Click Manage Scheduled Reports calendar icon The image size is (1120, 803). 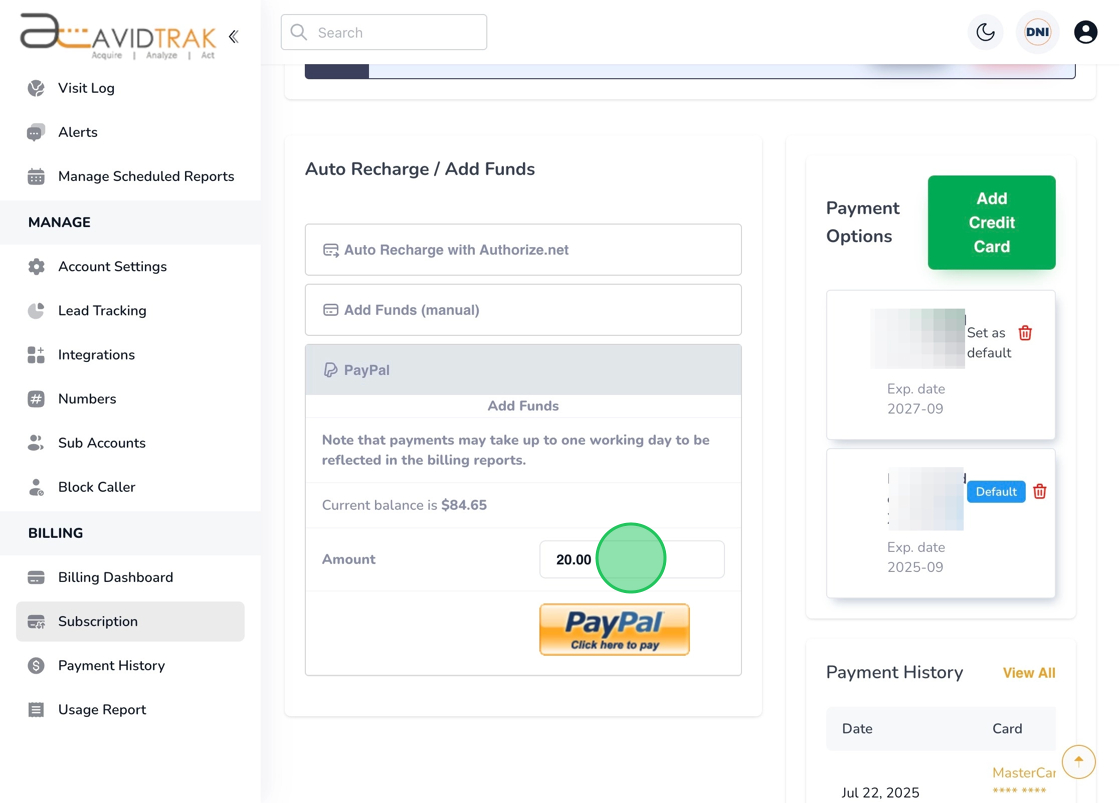point(36,176)
